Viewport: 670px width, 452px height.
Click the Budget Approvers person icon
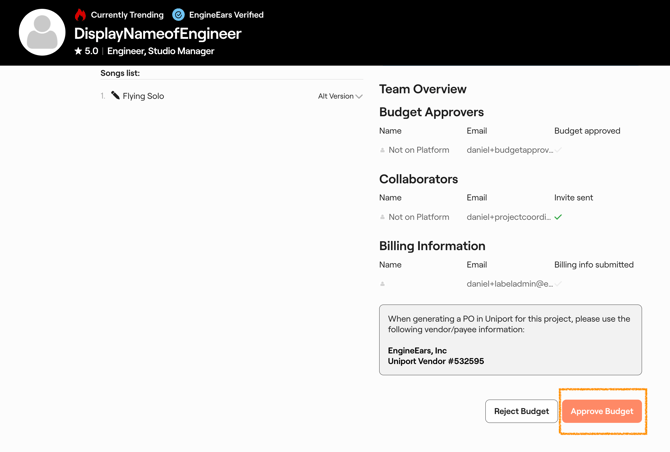click(x=382, y=151)
